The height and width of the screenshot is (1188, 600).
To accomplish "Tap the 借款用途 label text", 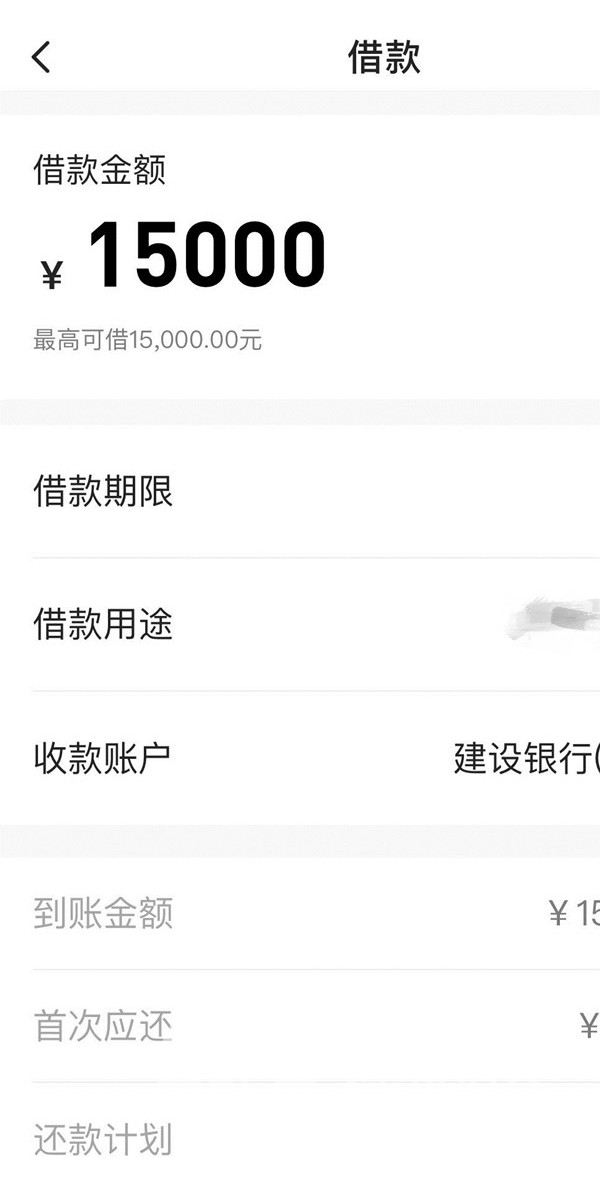I will pos(103,624).
